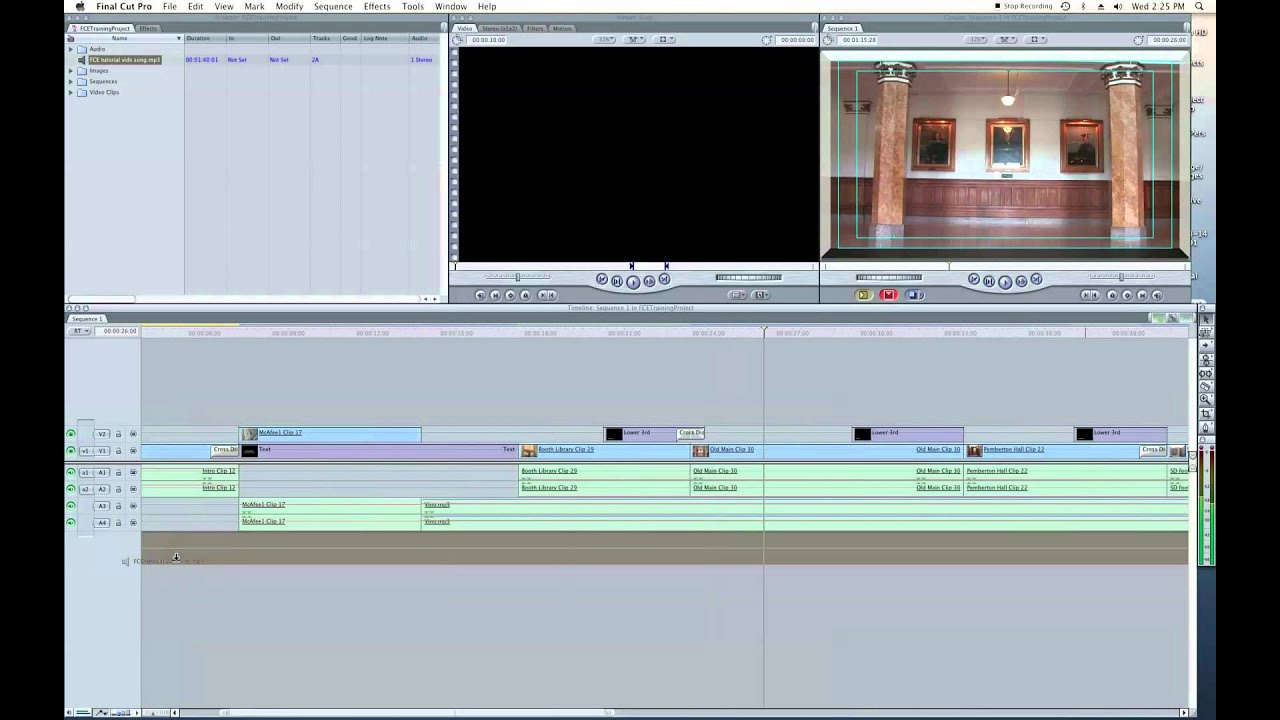Click the Sequence 1 tab in Timeline
This screenshot has width=1280, height=720.
(x=86, y=319)
